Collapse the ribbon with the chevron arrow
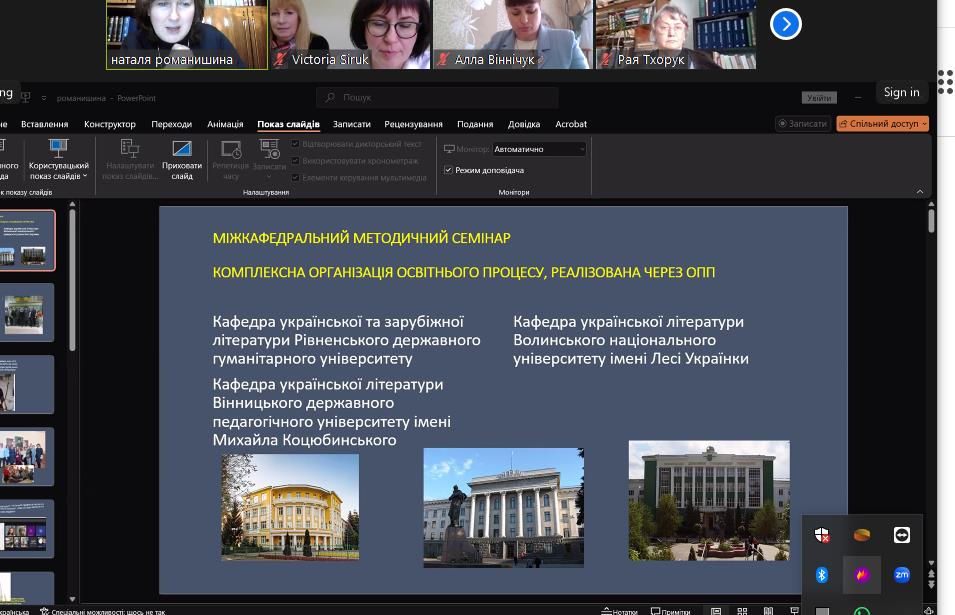Screen dimensions: 955x615 920,192
